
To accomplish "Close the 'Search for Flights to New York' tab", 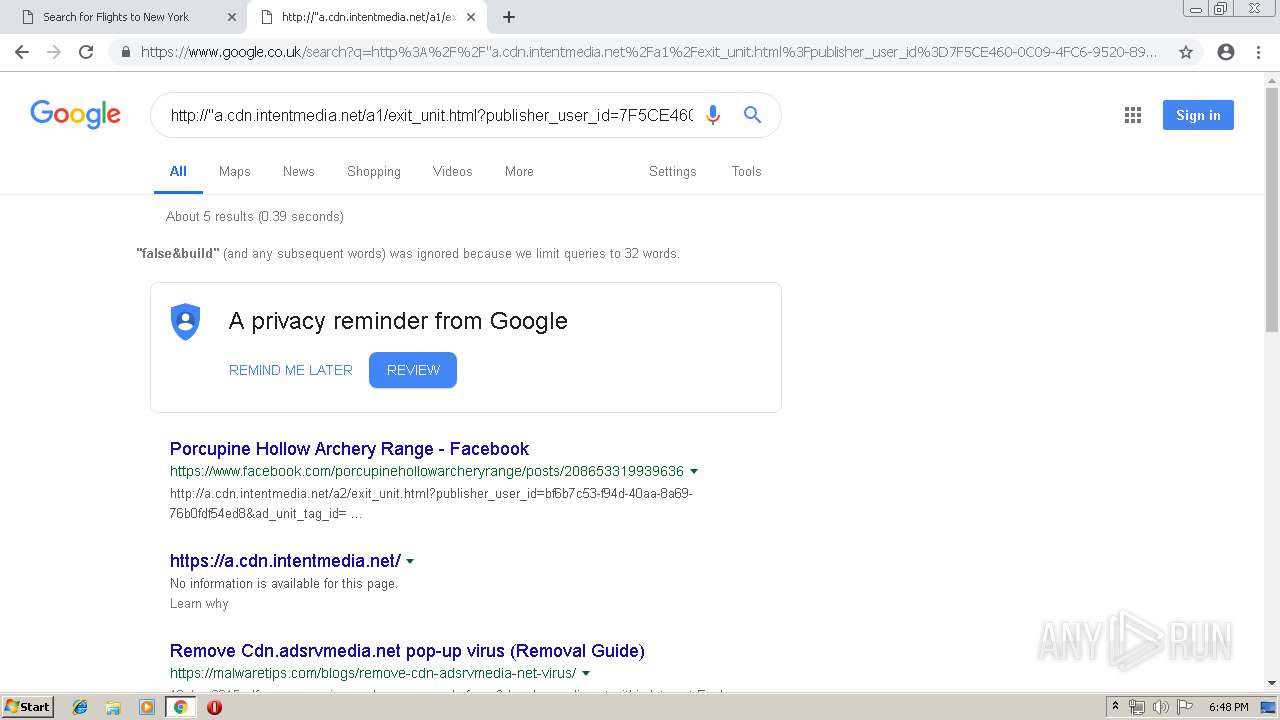I will [x=232, y=17].
